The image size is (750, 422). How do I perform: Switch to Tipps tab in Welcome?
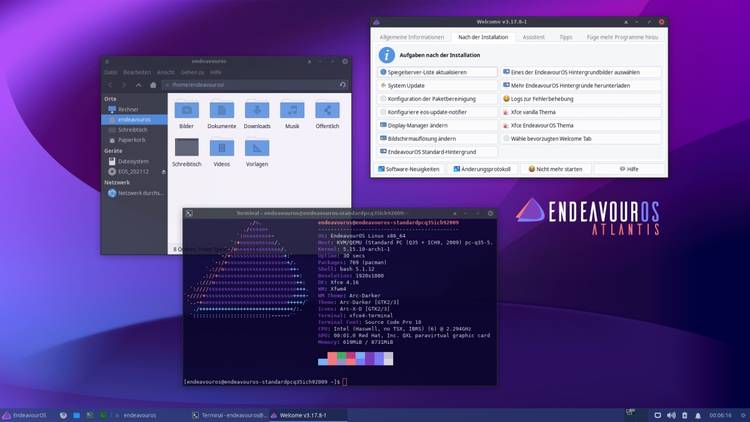(x=566, y=37)
